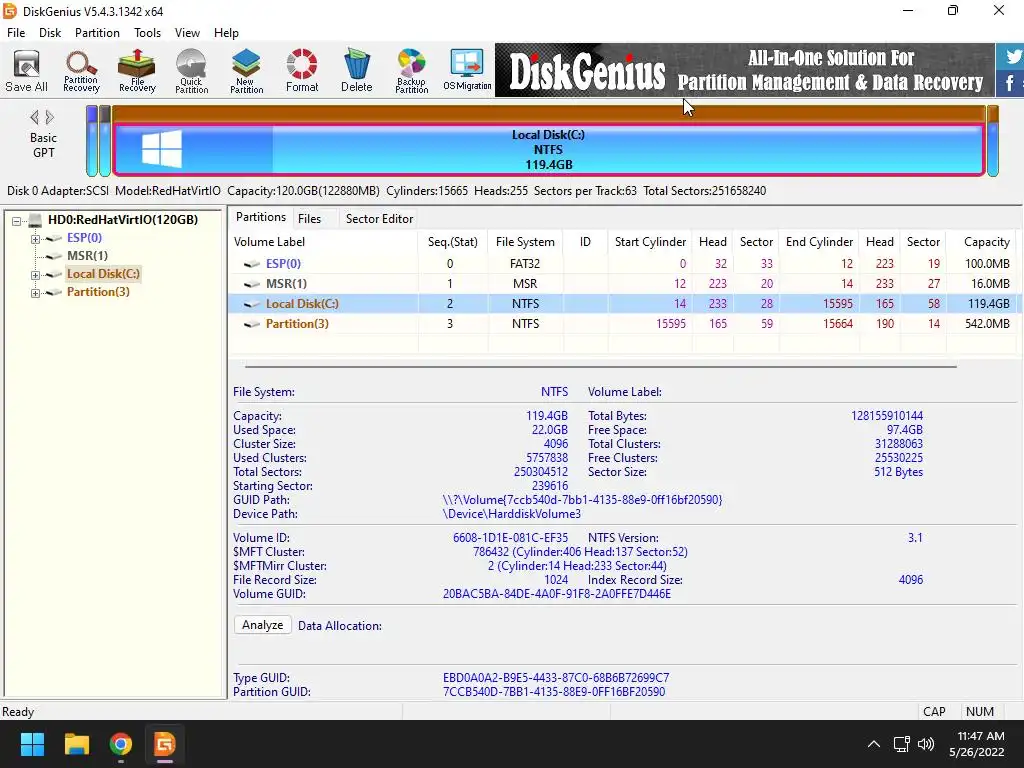Screen dimensions: 1024x768
Task: Open the OS Migration tool
Action: click(467, 71)
